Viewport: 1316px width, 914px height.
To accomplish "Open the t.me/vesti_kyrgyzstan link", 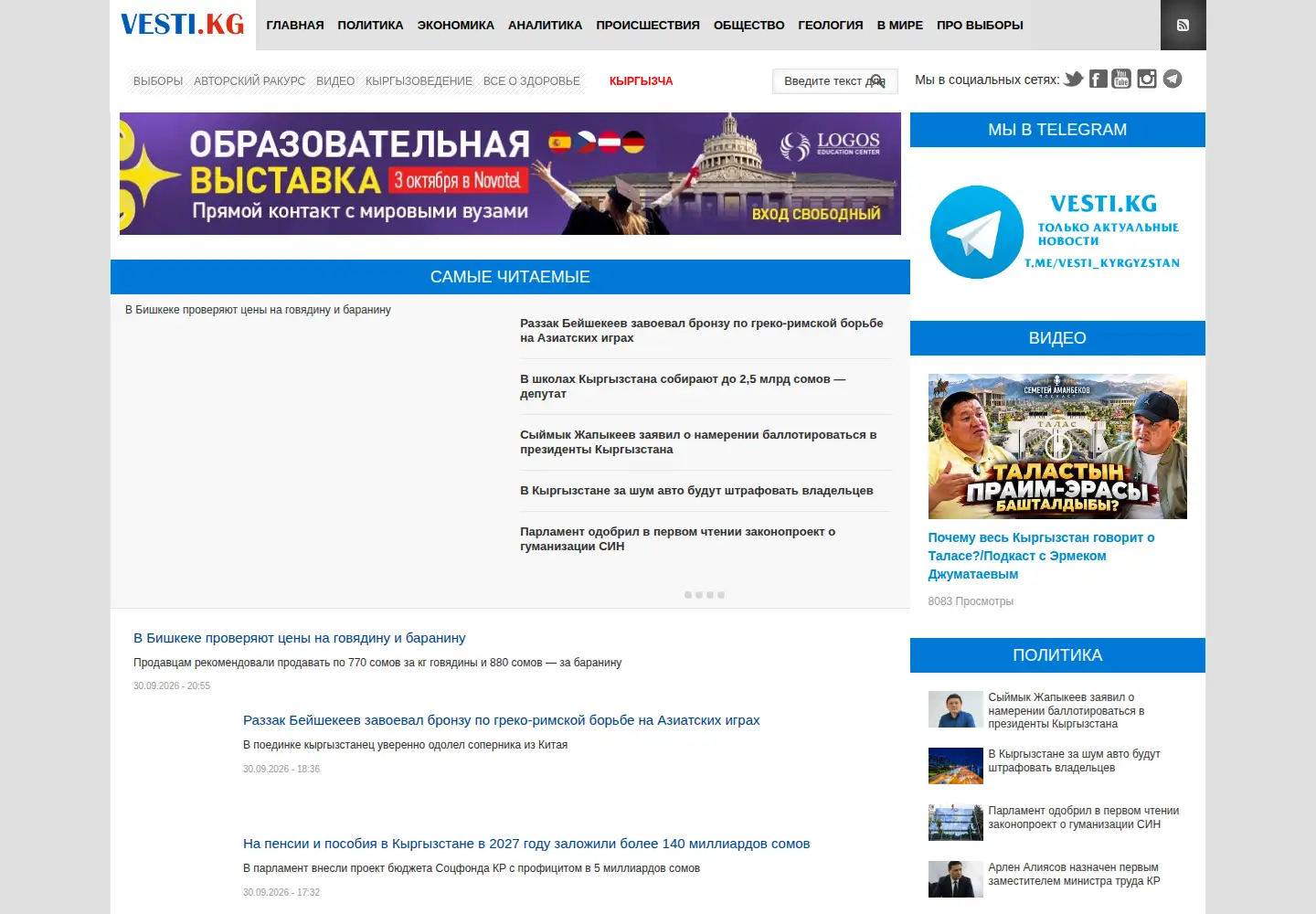I will tap(1101, 263).
